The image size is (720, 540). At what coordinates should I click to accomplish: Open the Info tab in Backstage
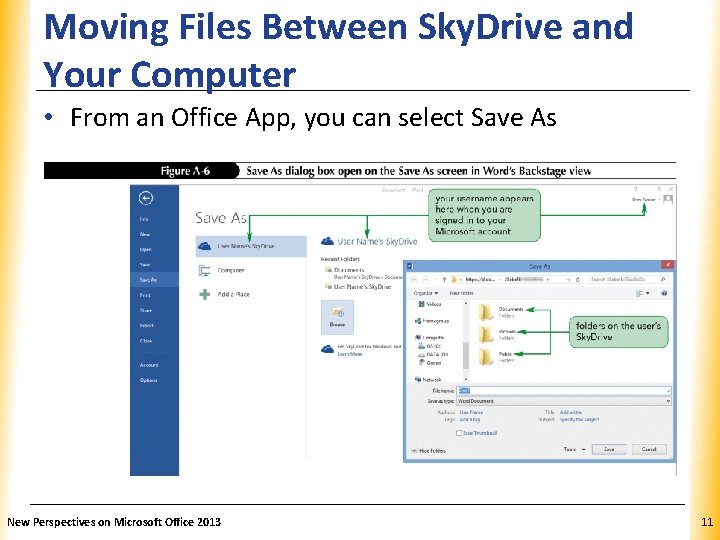point(145,219)
